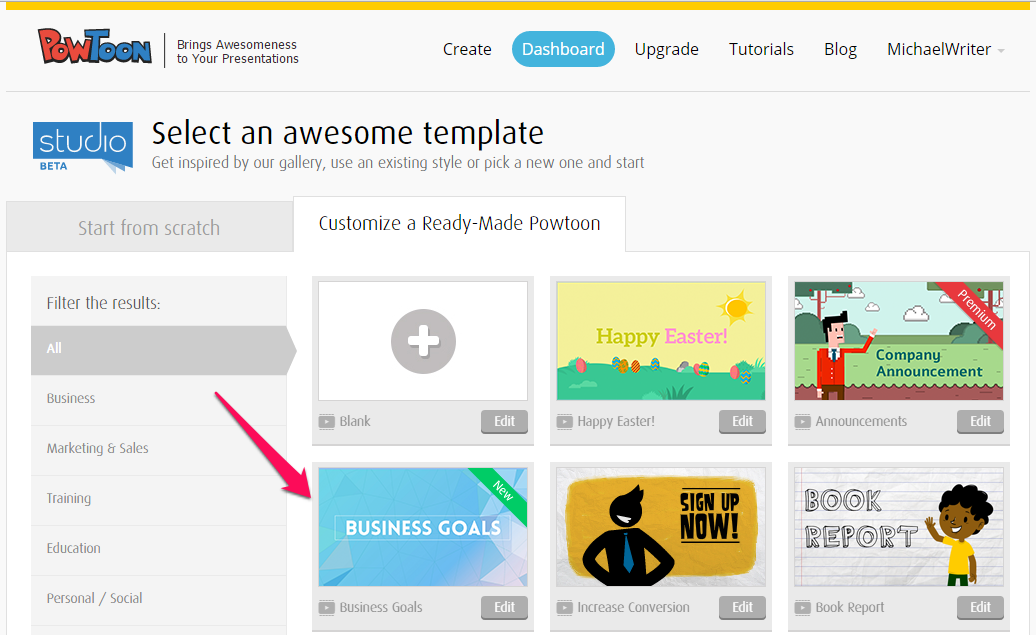Click the MichaelWriter username
The image size is (1036, 635).
click(x=939, y=49)
